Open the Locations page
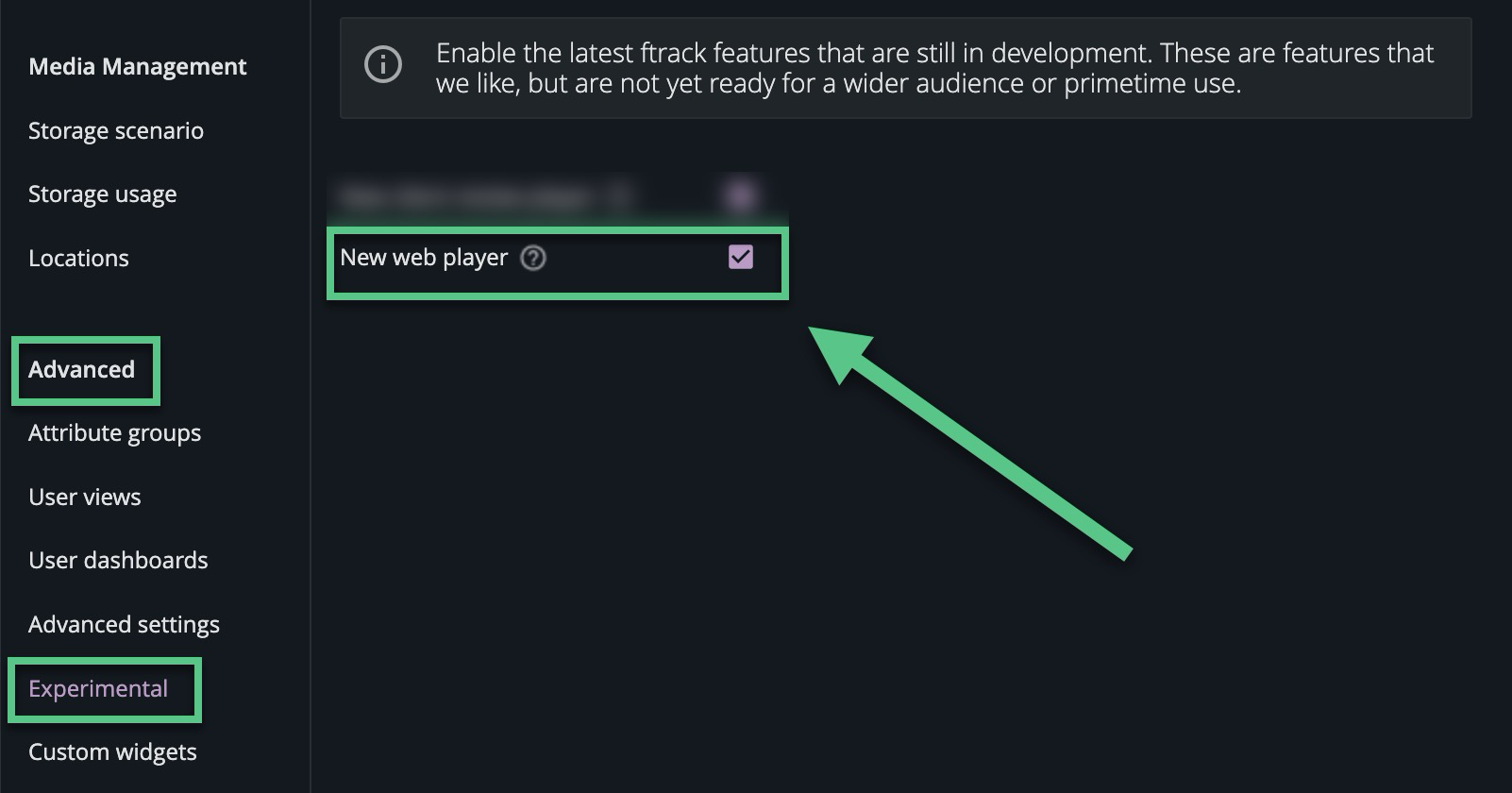Screen dimensions: 1512x793 click(78, 258)
